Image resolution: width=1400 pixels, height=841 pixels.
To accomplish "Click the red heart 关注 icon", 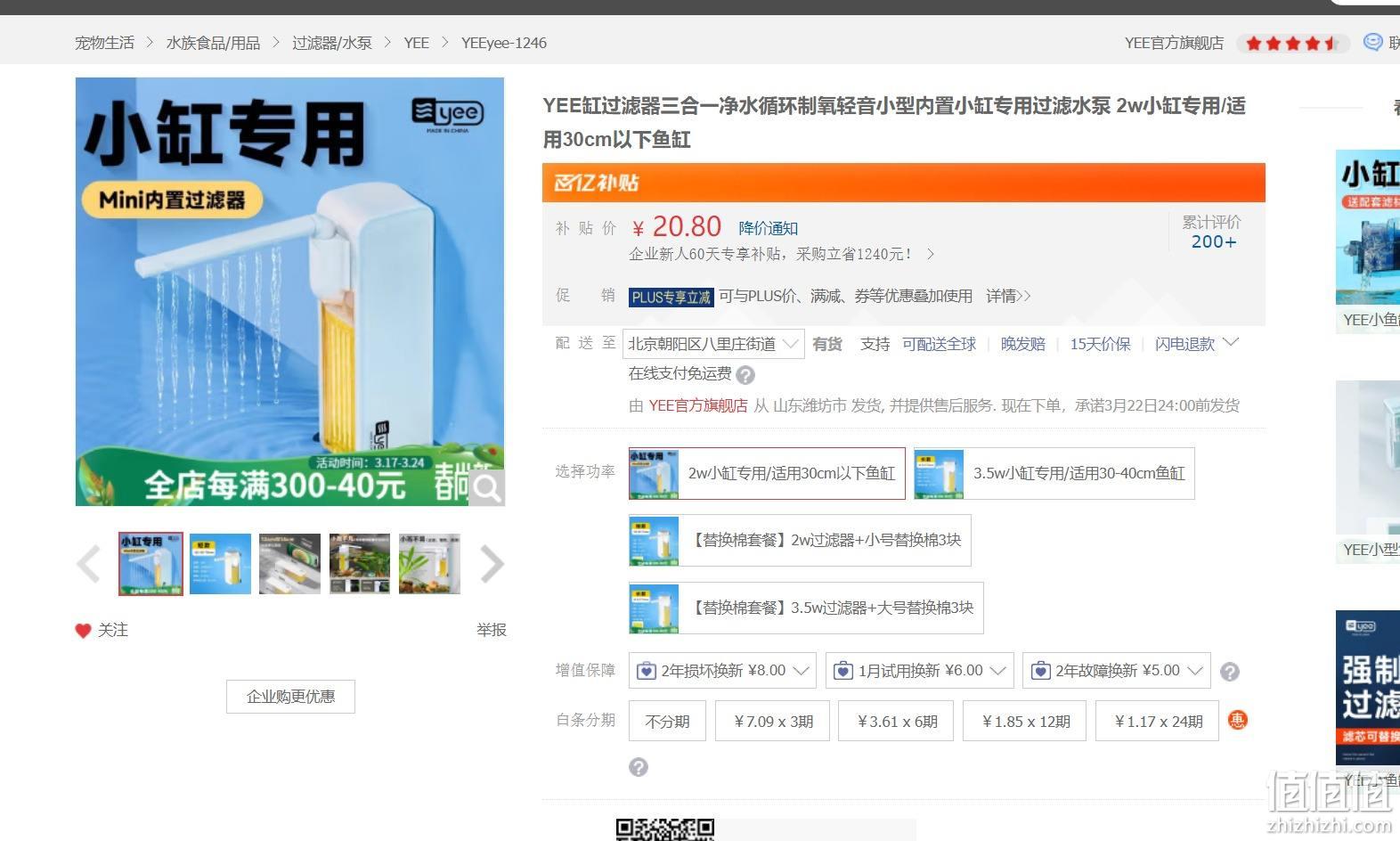I will pos(83,631).
